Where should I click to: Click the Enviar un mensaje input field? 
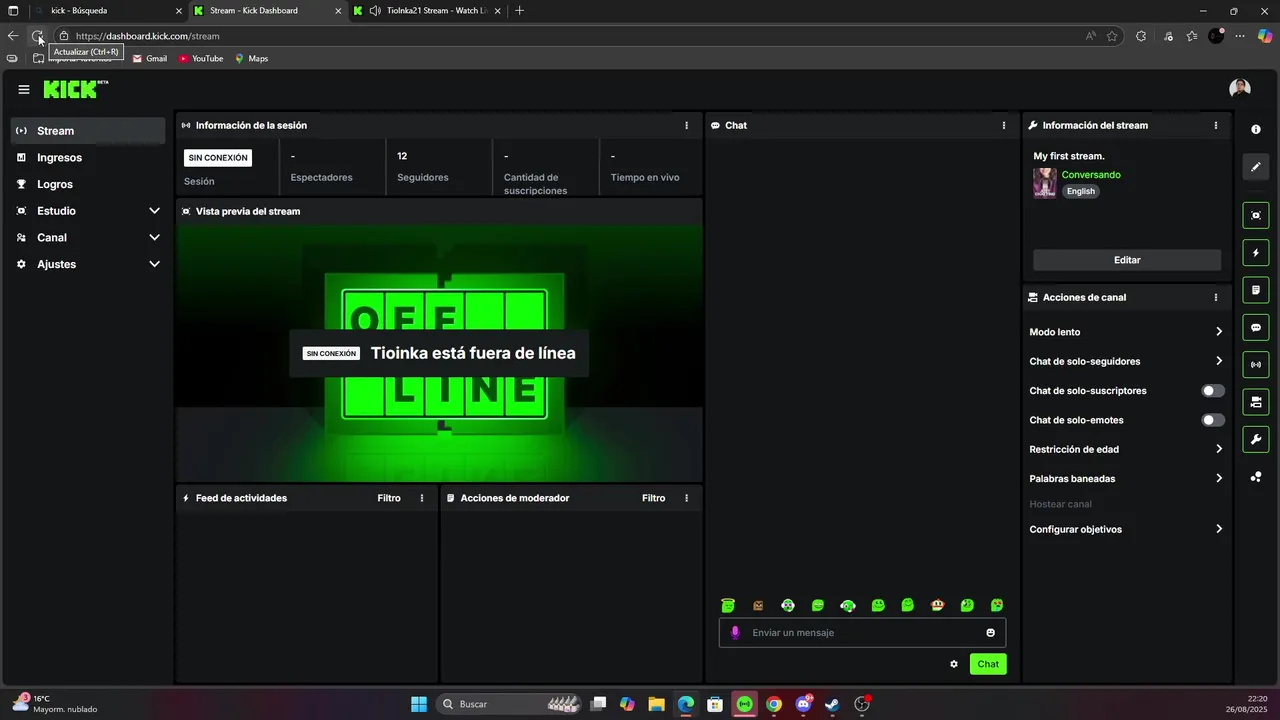pos(862,632)
